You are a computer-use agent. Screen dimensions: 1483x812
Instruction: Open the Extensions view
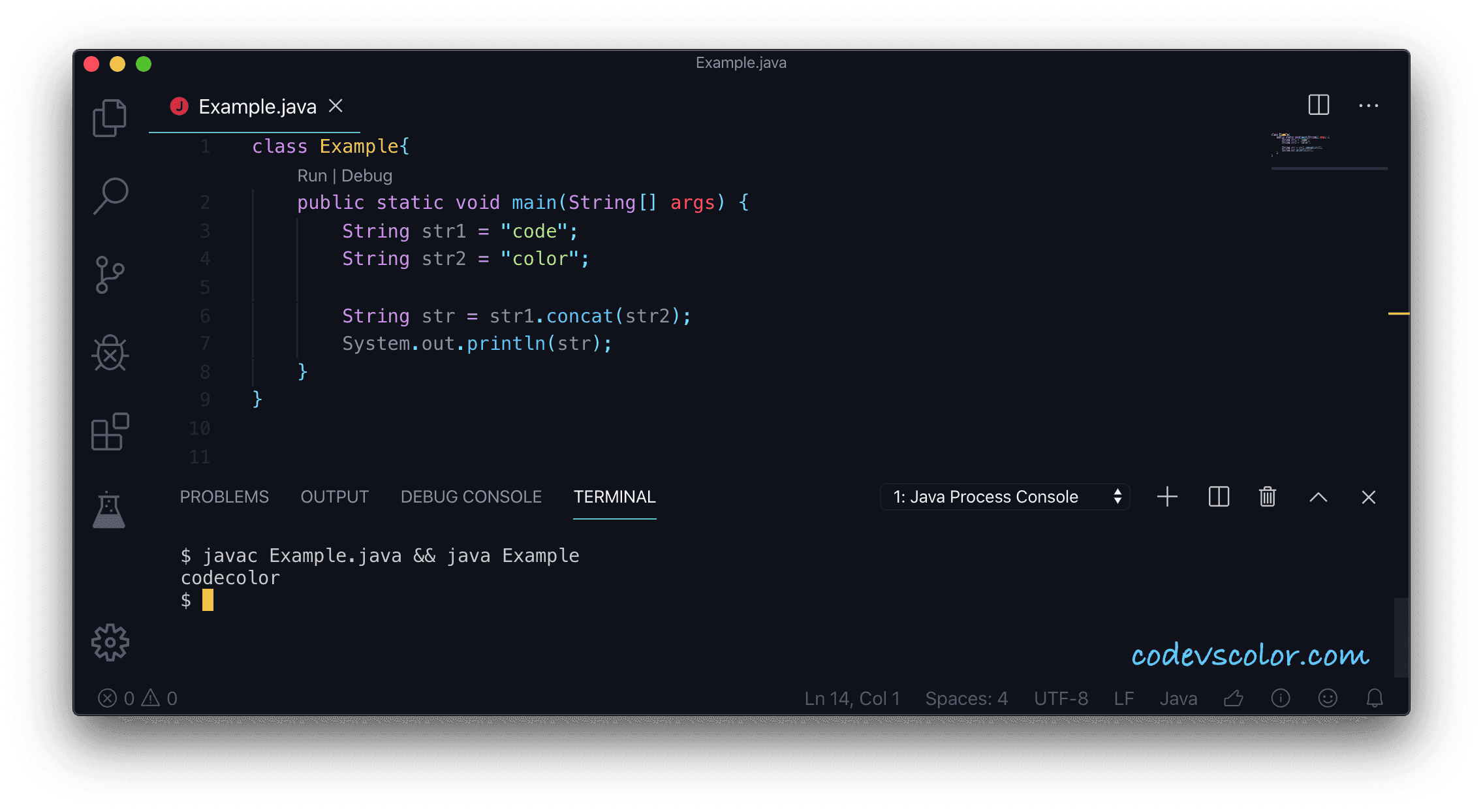pyautogui.click(x=109, y=431)
